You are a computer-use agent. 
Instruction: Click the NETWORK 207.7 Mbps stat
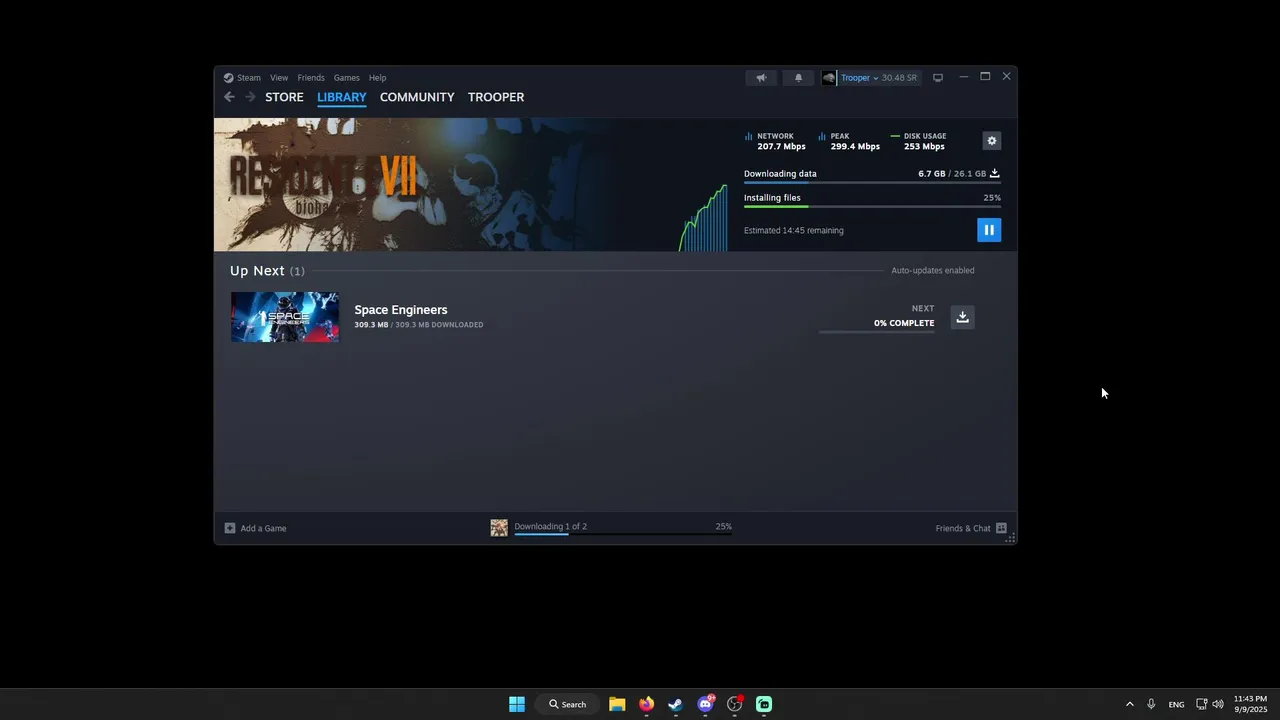(x=776, y=141)
